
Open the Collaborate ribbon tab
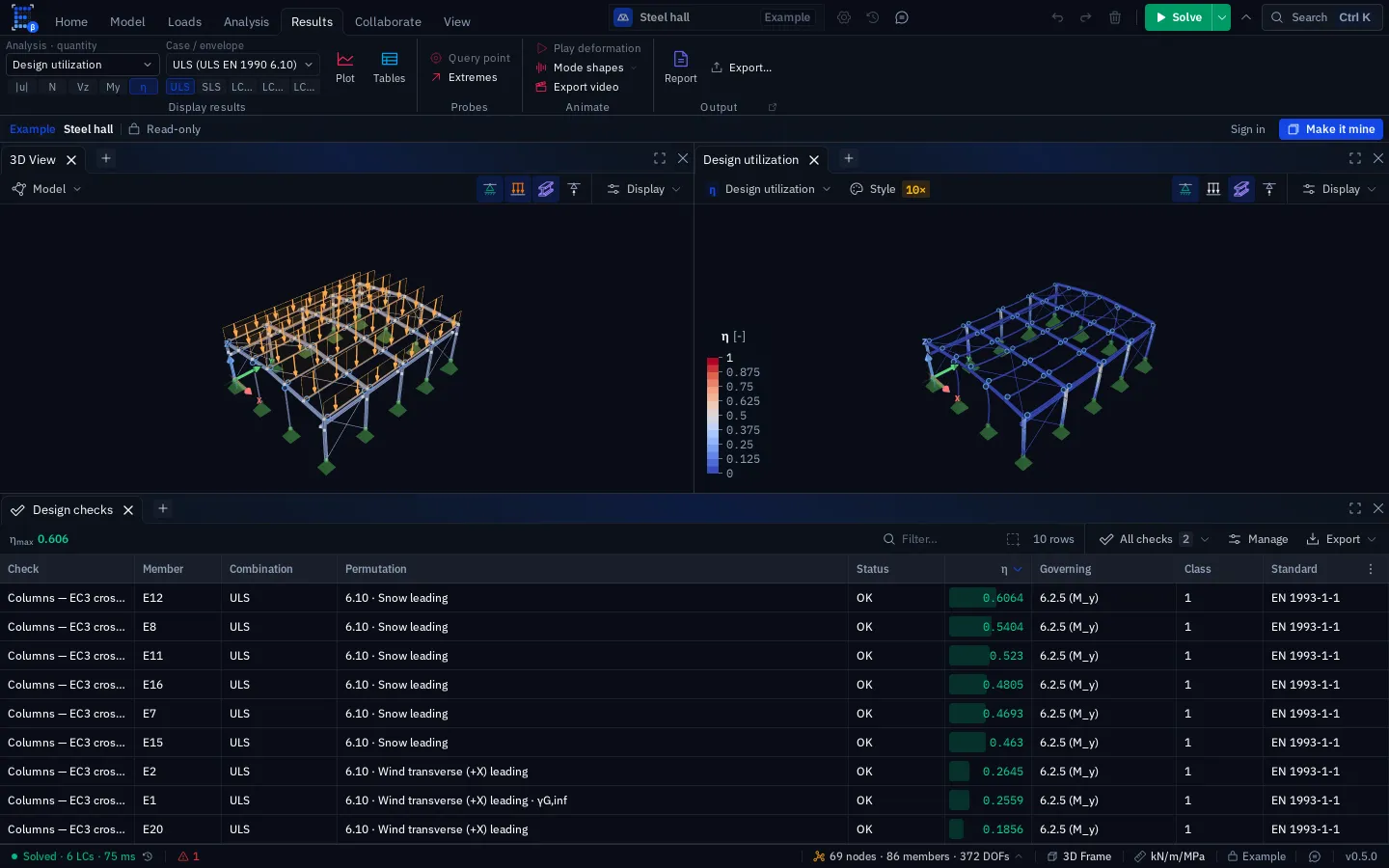point(388,21)
